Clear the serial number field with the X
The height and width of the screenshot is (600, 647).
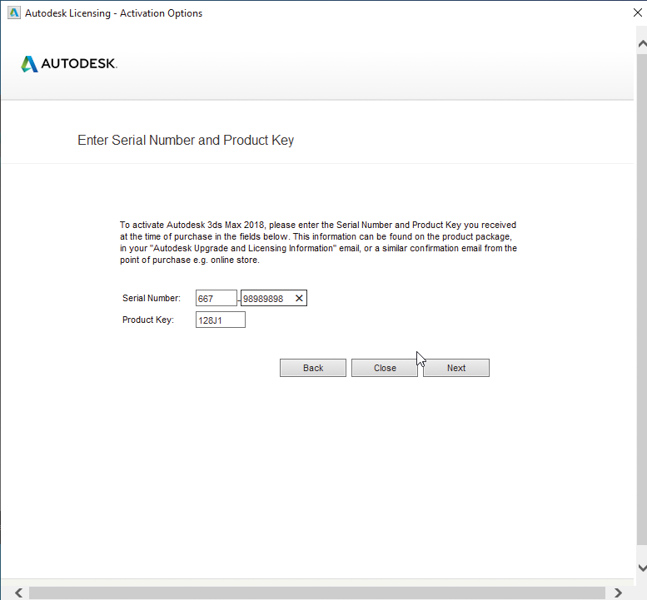299,298
